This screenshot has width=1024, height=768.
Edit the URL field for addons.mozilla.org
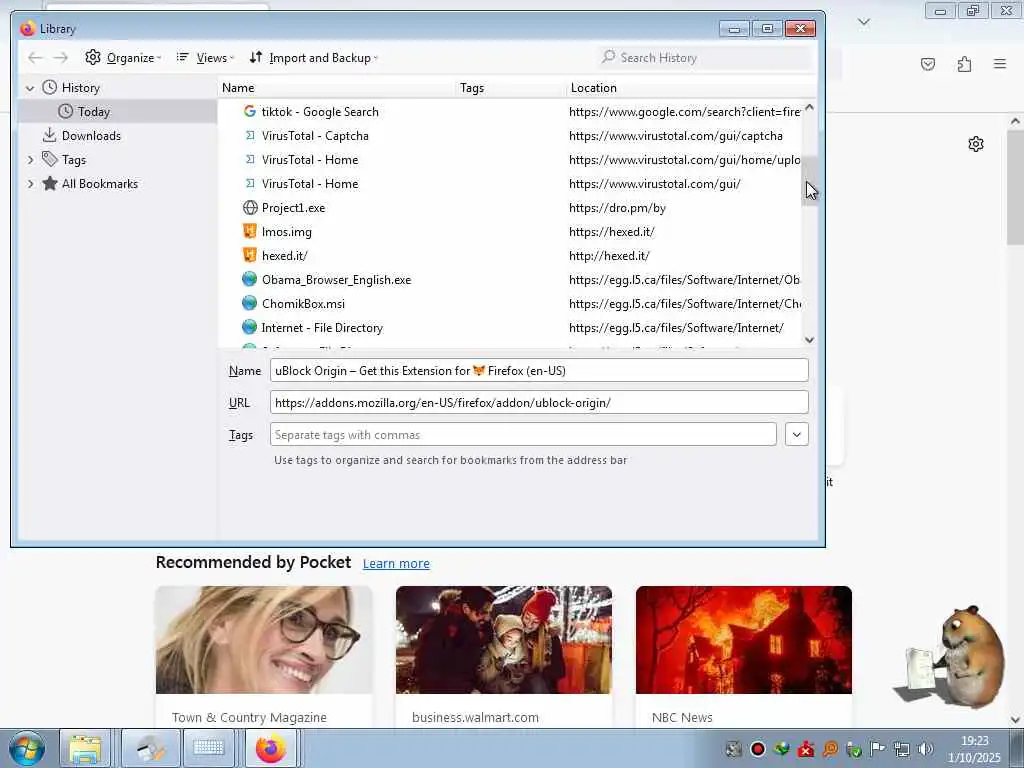[539, 402]
